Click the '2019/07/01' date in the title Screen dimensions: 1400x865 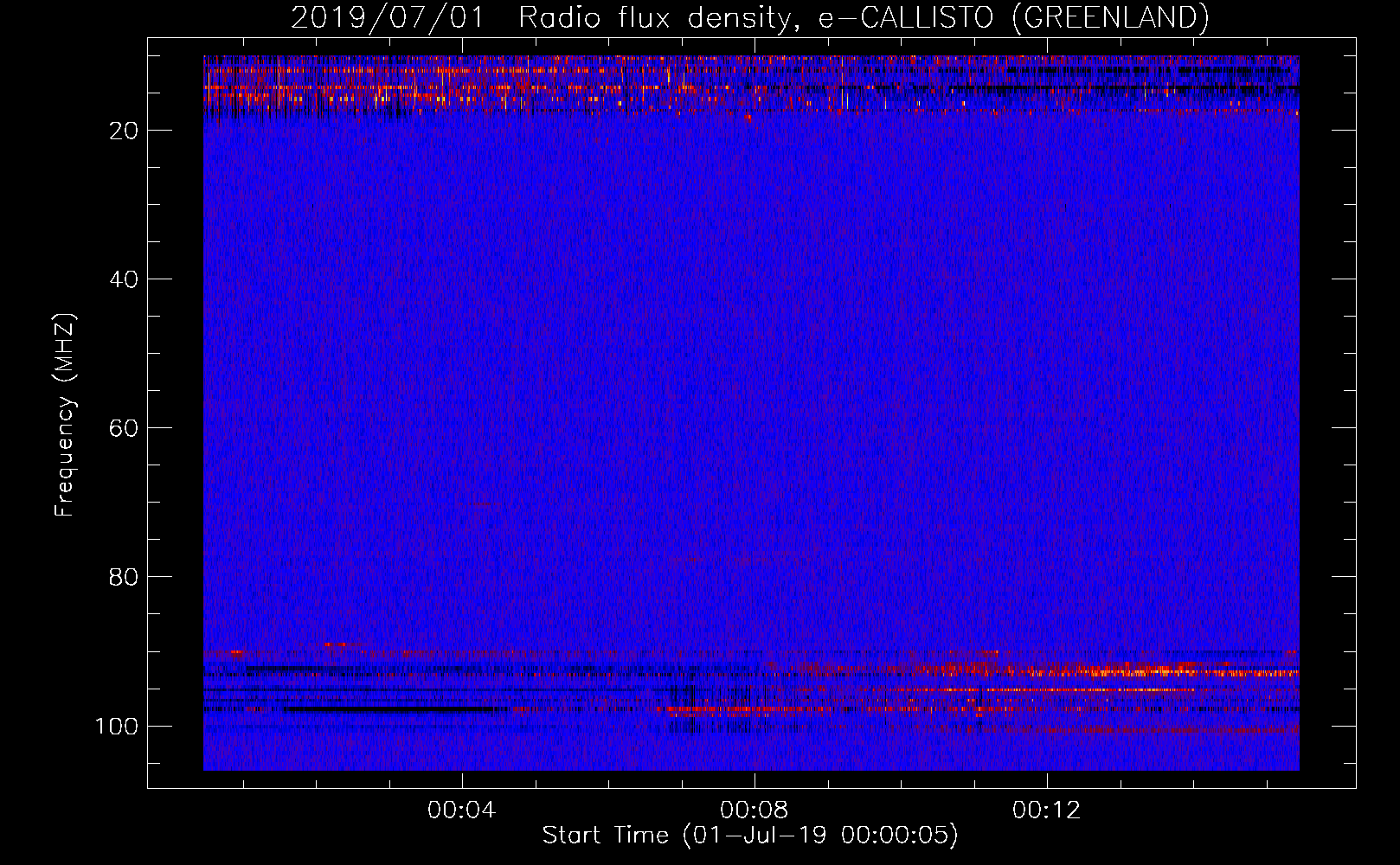tap(388, 17)
